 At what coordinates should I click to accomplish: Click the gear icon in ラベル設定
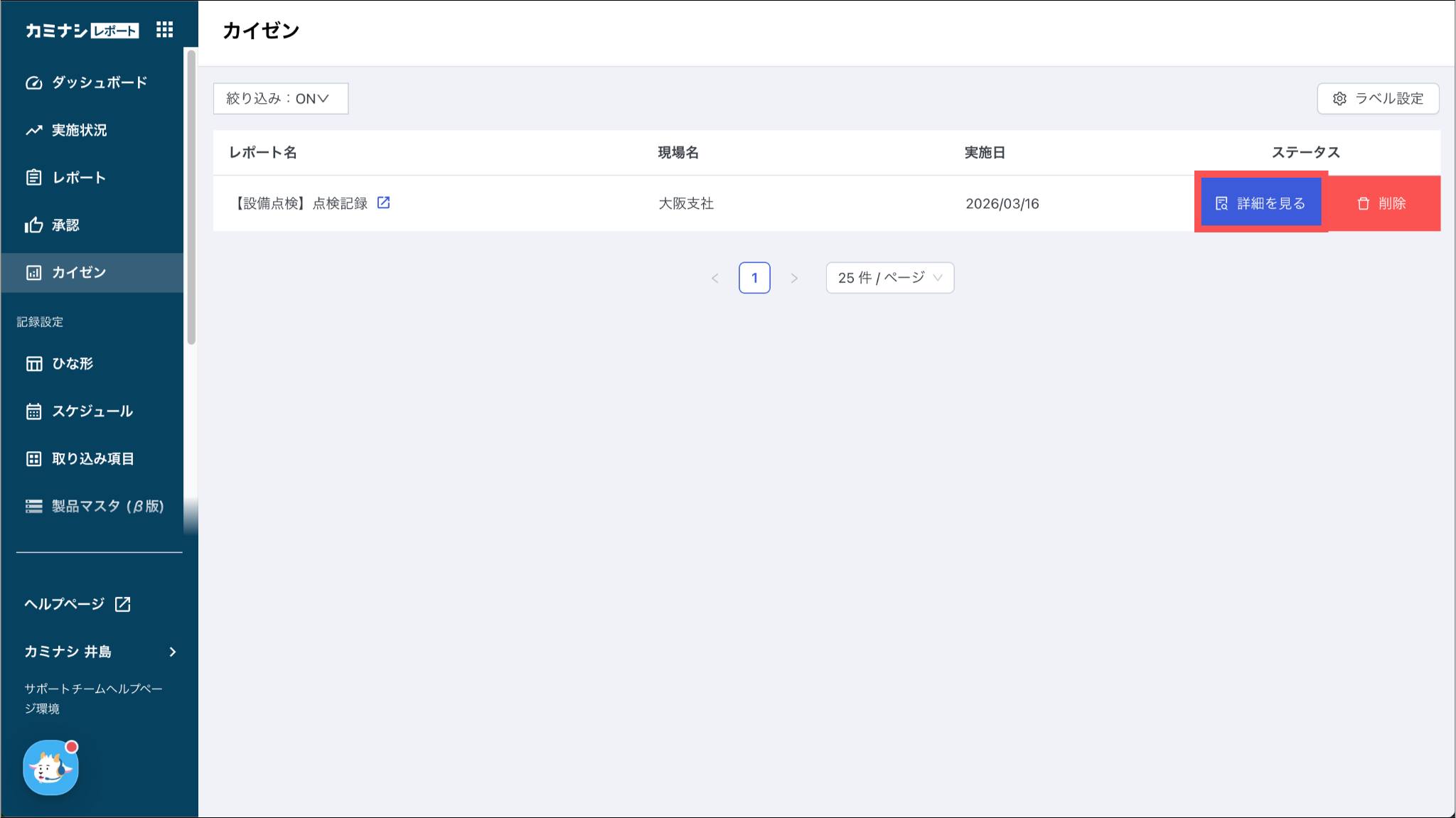[1339, 99]
